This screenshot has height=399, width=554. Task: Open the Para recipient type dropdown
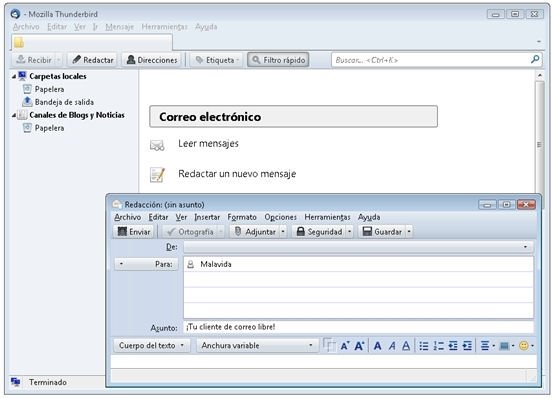(x=146, y=264)
